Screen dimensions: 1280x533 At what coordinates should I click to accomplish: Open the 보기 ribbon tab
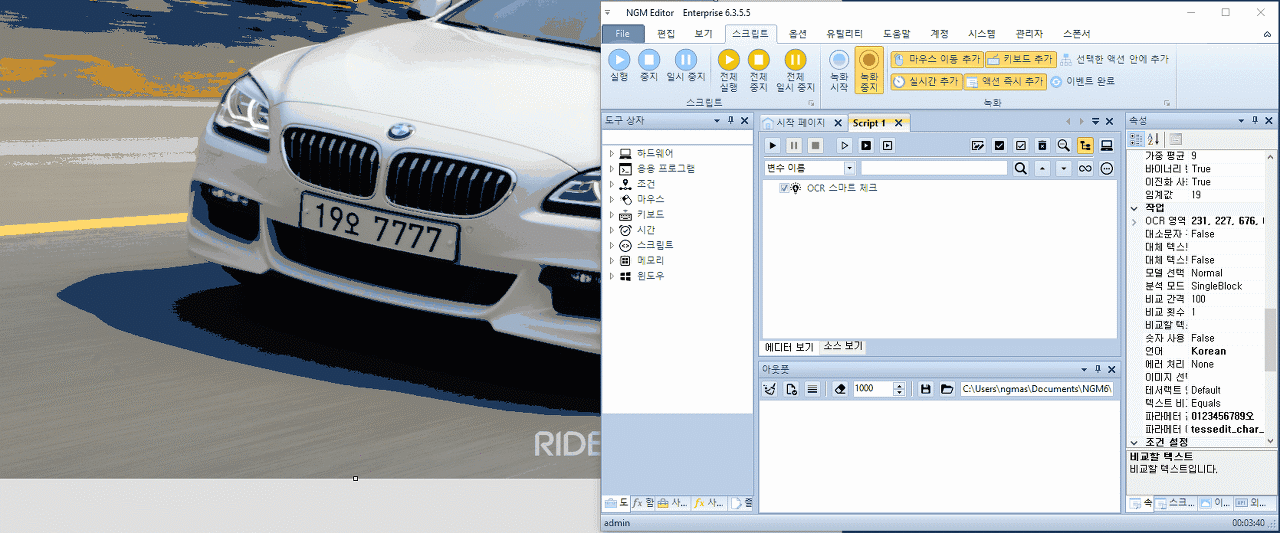703,34
